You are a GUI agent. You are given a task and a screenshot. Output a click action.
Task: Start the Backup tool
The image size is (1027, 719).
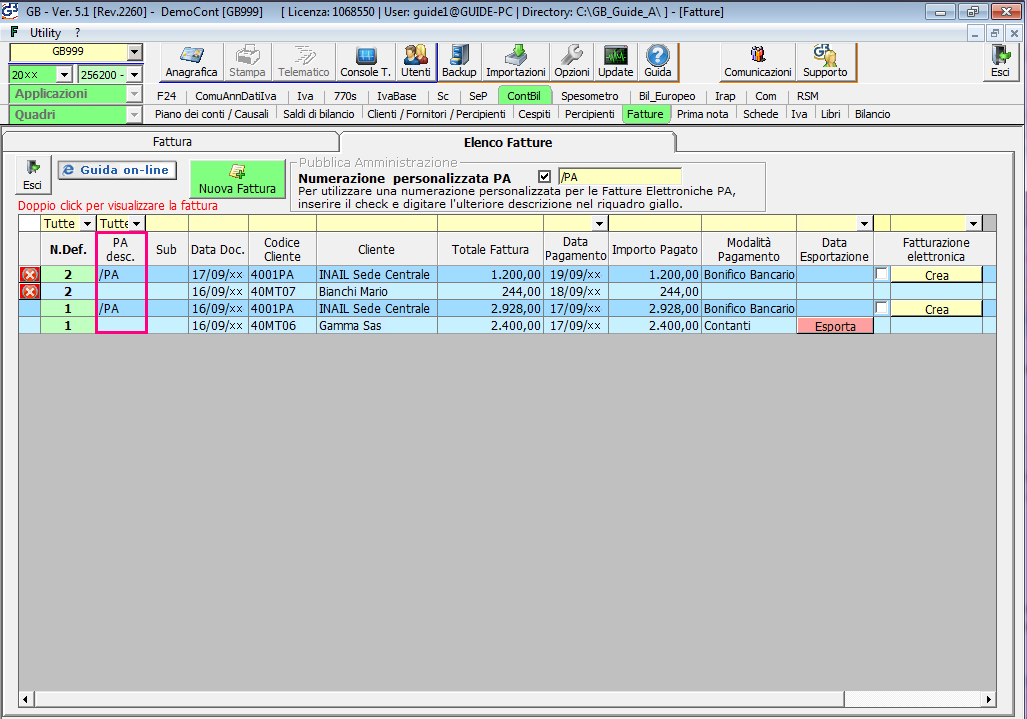point(459,62)
